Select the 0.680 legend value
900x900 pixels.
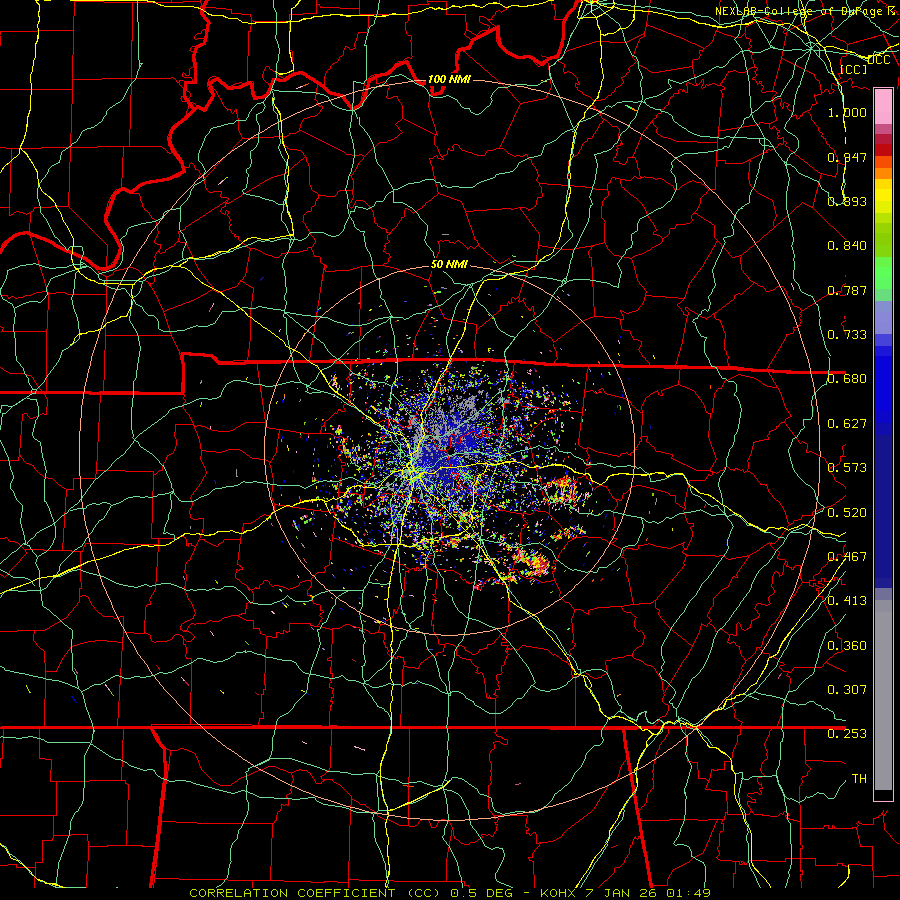click(x=847, y=379)
